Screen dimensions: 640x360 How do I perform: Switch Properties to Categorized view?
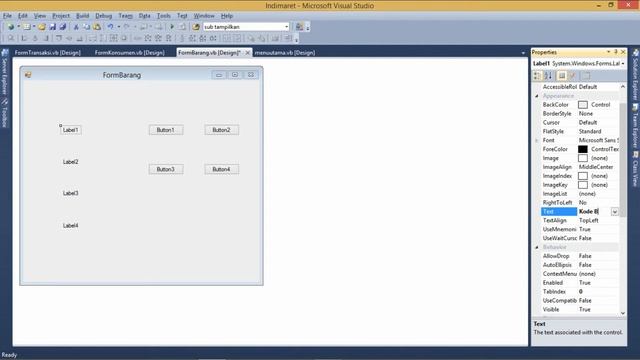(x=537, y=76)
